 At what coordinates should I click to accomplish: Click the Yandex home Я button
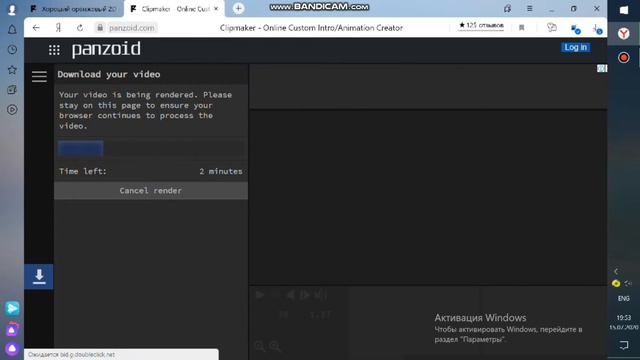[x=58, y=28]
